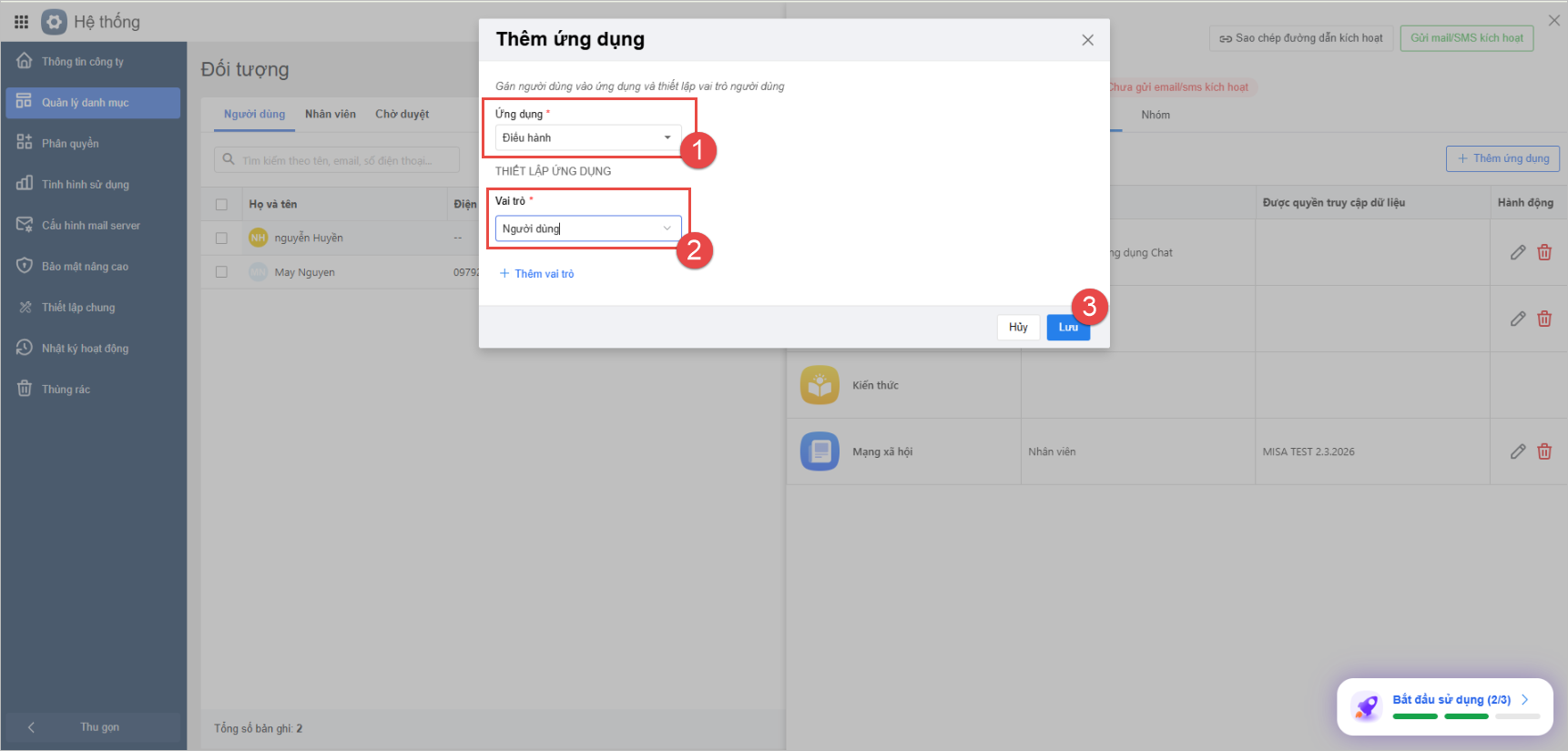Click the Hệ thống gear logo
The width and height of the screenshot is (1568, 751).
(54, 22)
